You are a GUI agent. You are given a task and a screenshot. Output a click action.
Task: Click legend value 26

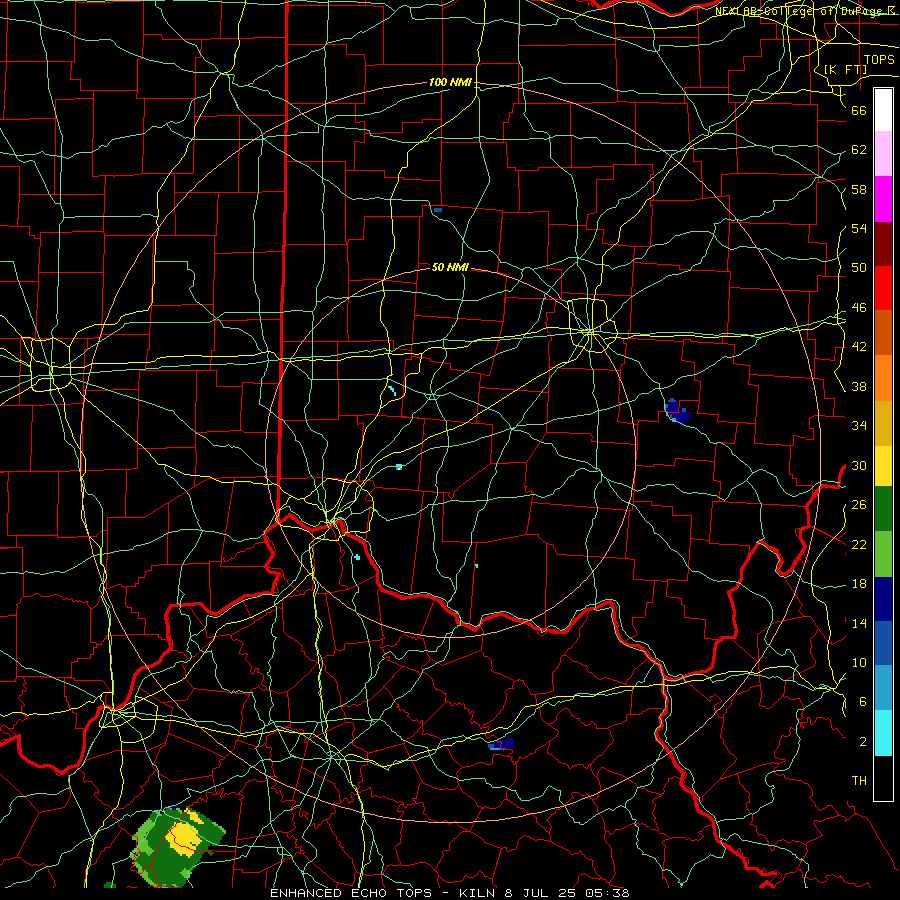coord(859,505)
